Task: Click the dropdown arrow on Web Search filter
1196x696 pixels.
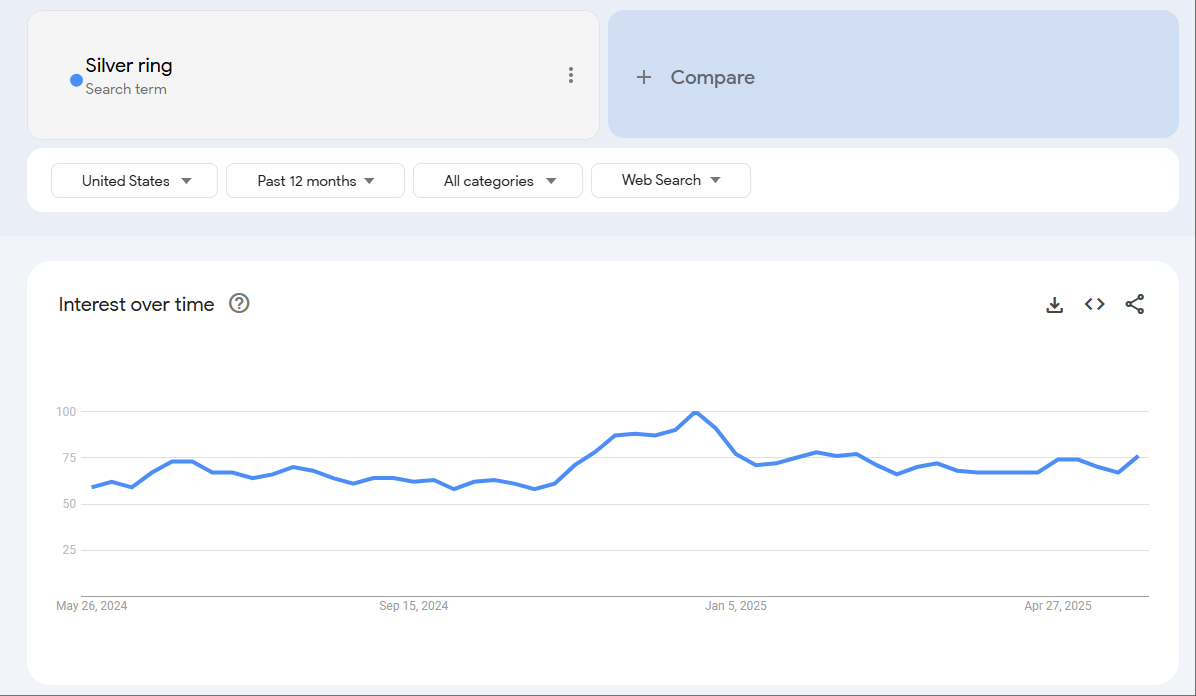Action: pos(715,180)
